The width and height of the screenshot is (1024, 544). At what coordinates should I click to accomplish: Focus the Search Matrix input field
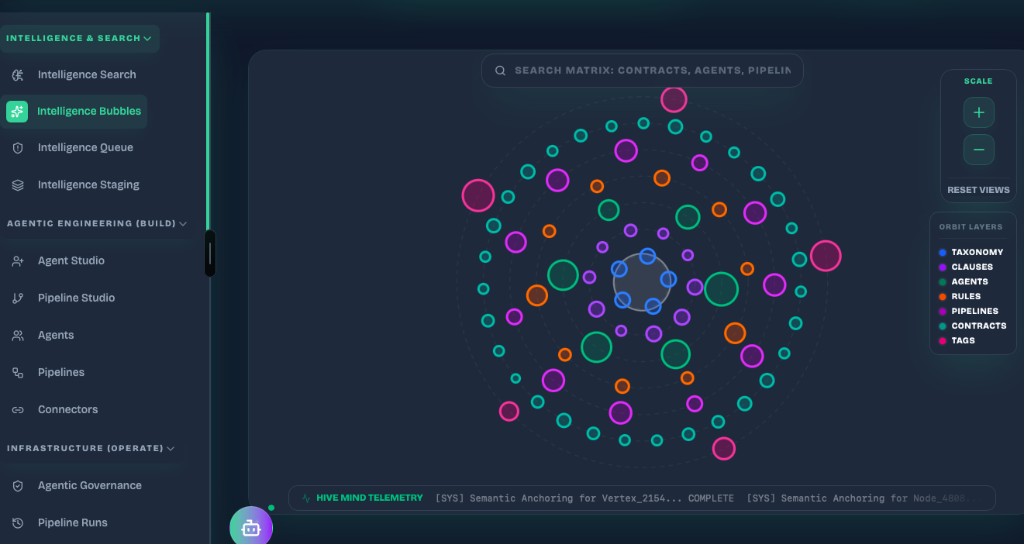(x=643, y=71)
